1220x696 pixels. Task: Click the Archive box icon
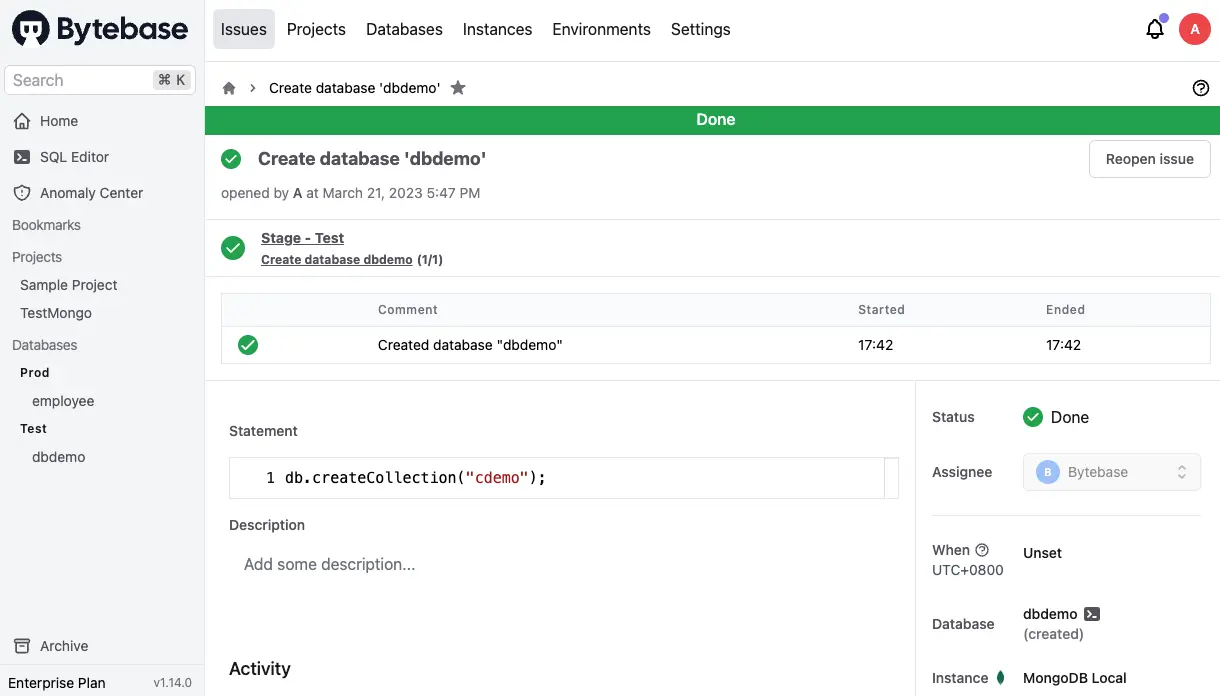pos(22,646)
